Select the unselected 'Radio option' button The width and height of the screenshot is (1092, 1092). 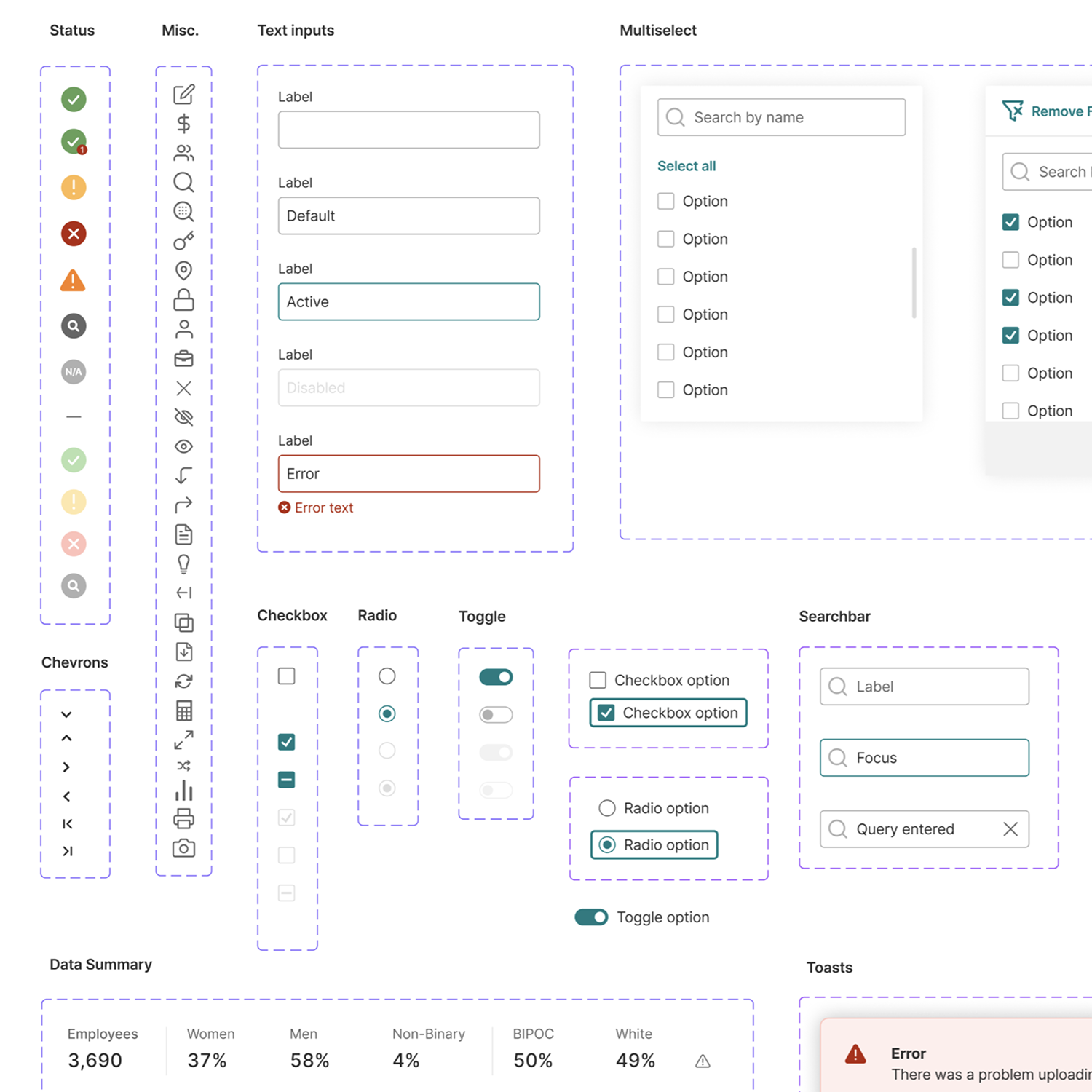(606, 808)
